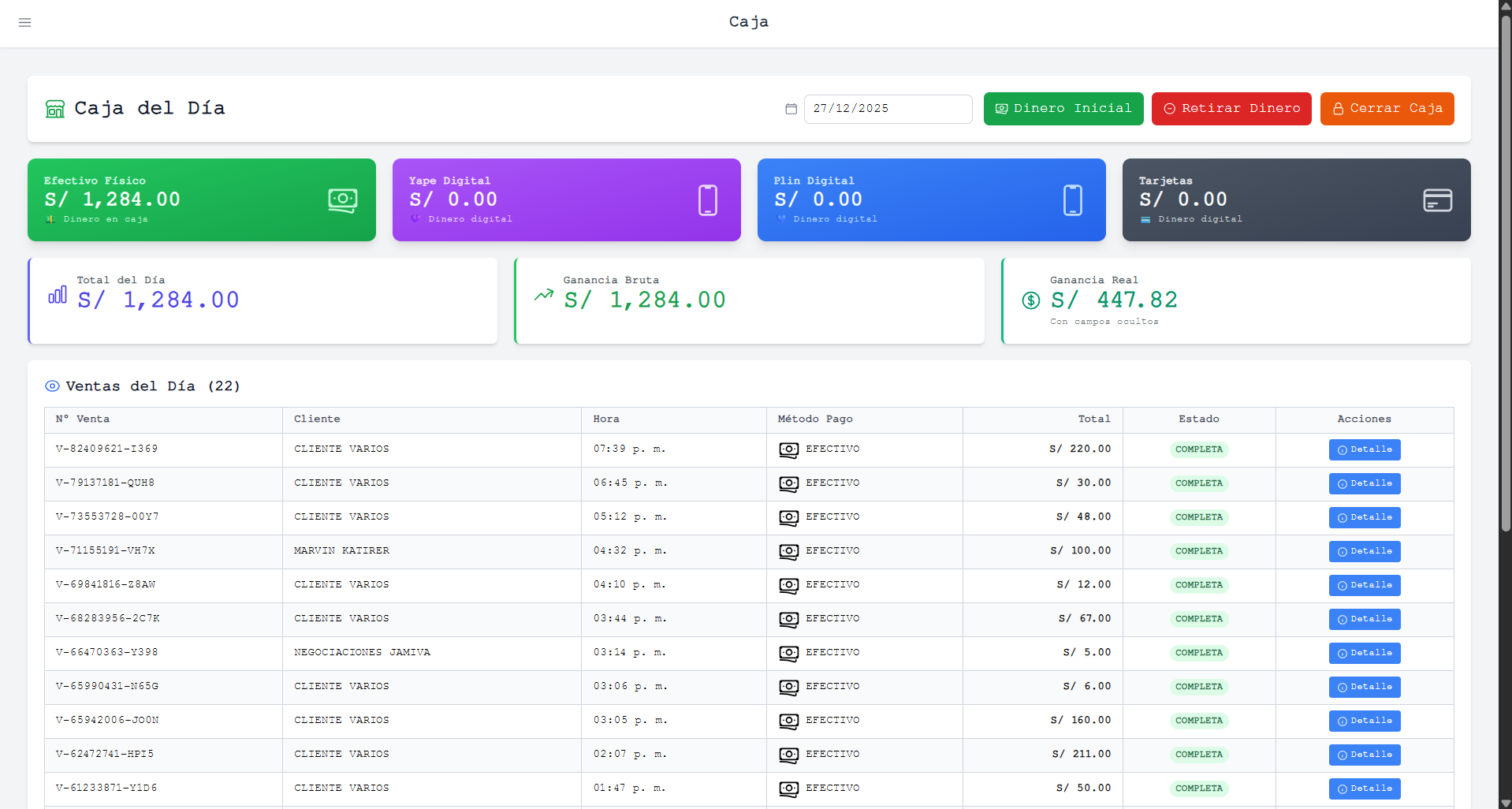1512x809 pixels.
Task: Click the credit card icon on the Tarjetas card
Action: 1438,200
